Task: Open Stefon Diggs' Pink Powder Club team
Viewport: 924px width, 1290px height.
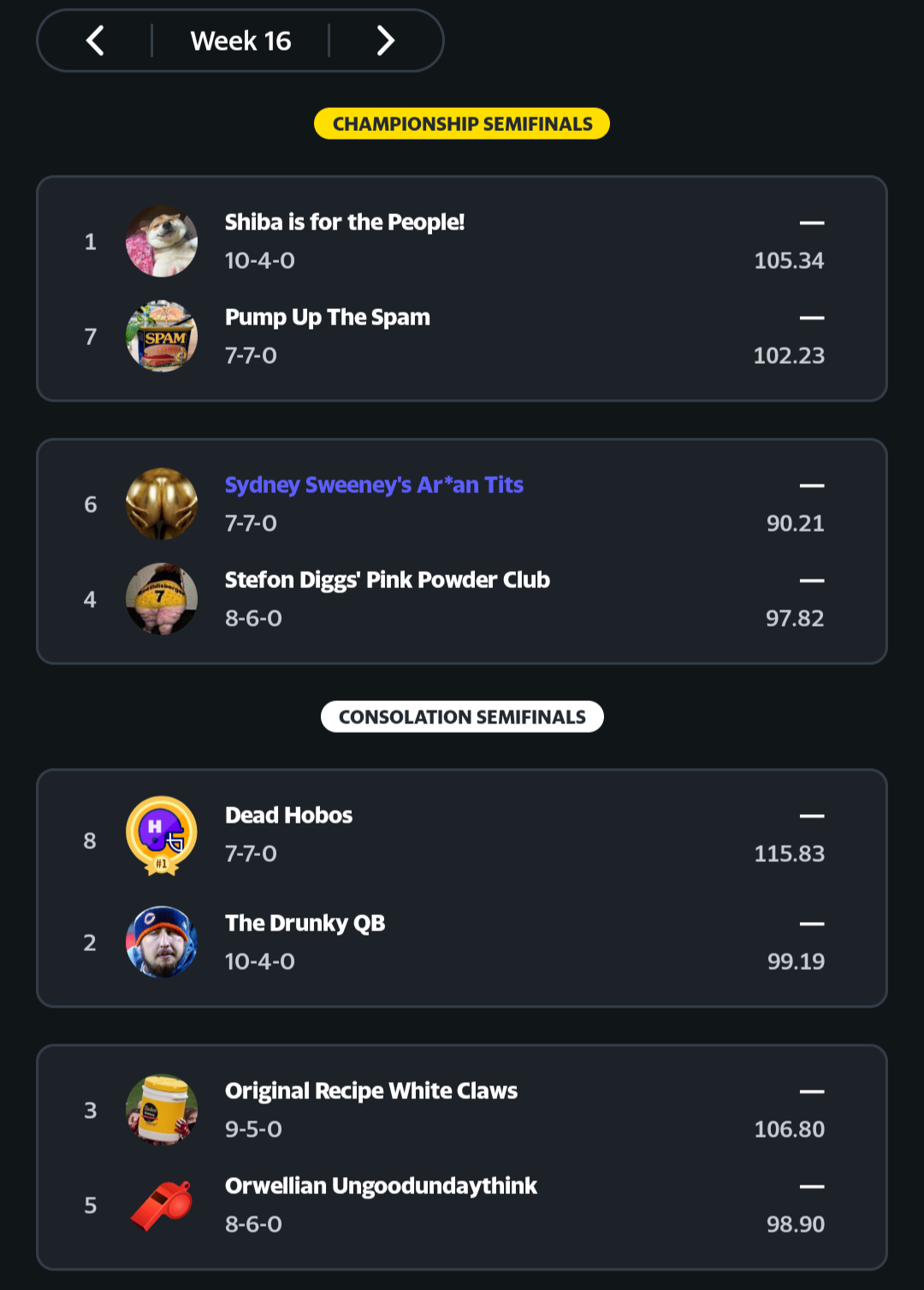Action: pyautogui.click(x=387, y=580)
